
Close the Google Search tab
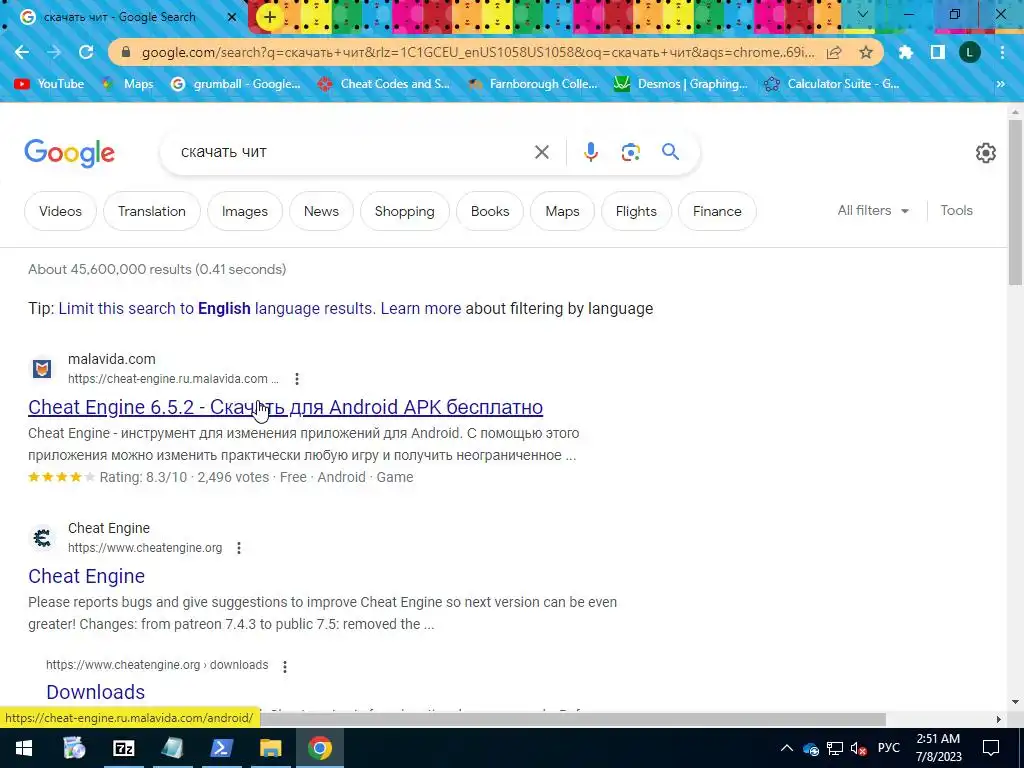(232, 18)
